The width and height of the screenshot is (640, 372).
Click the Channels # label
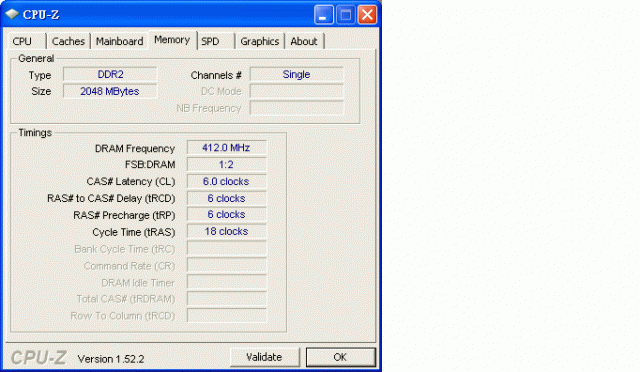(x=216, y=76)
